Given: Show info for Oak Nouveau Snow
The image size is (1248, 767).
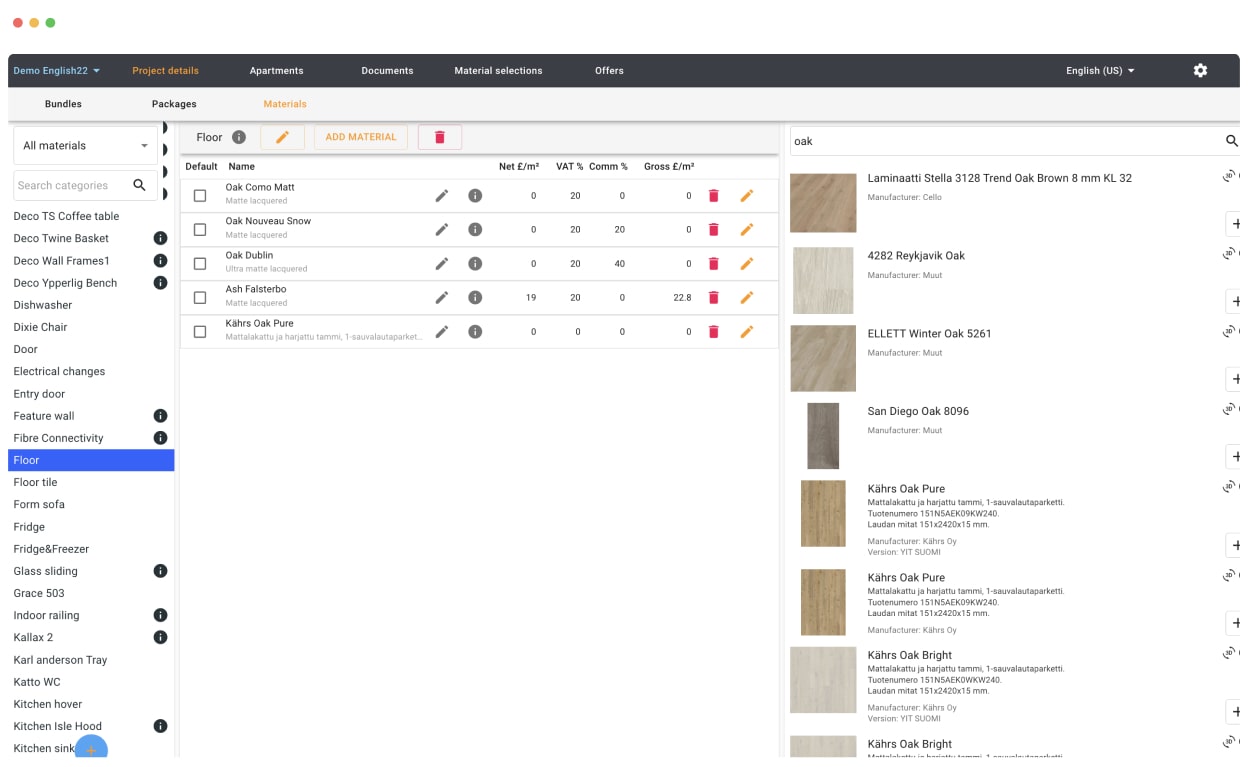Looking at the screenshot, I should click(475, 230).
